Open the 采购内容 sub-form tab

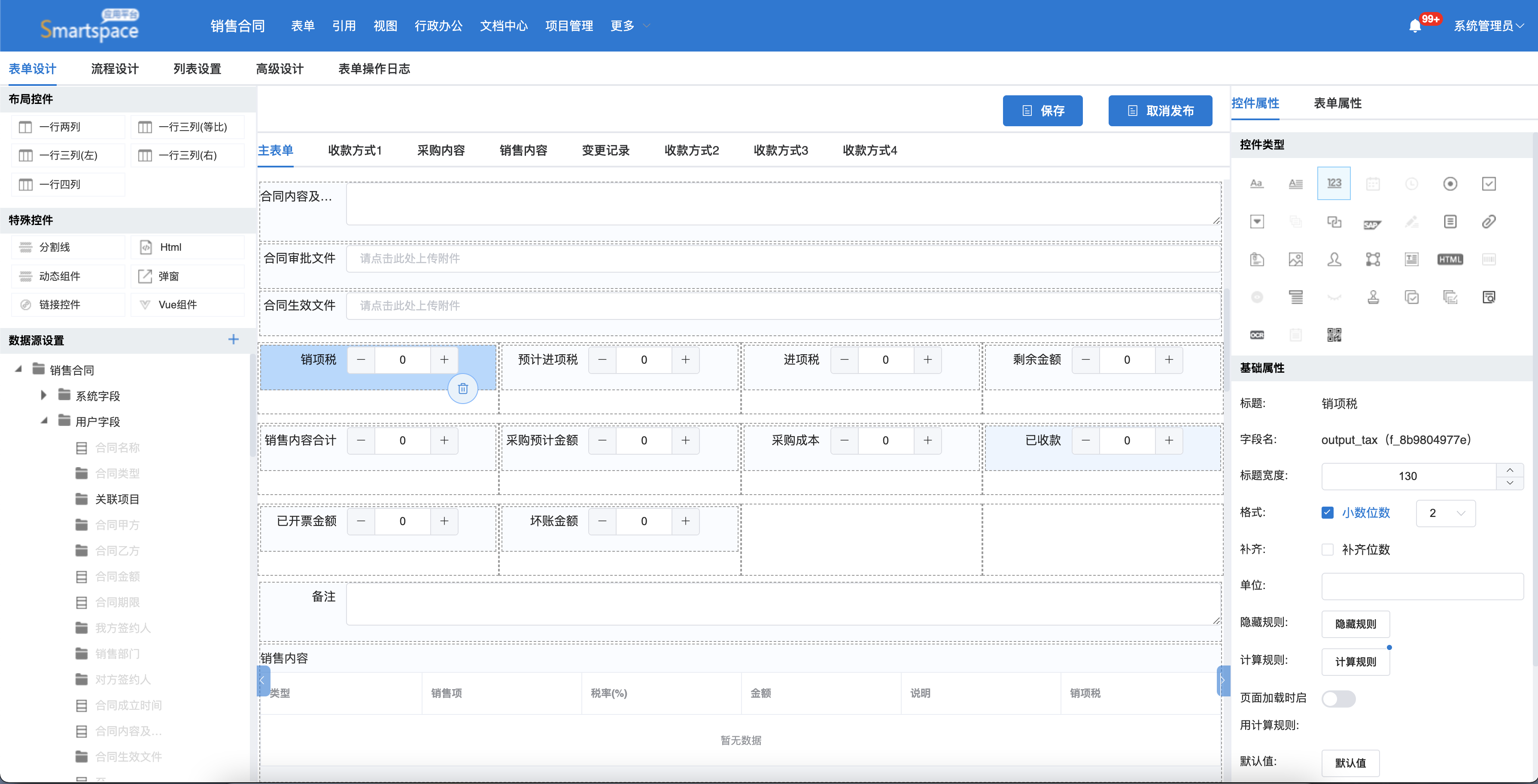point(441,150)
